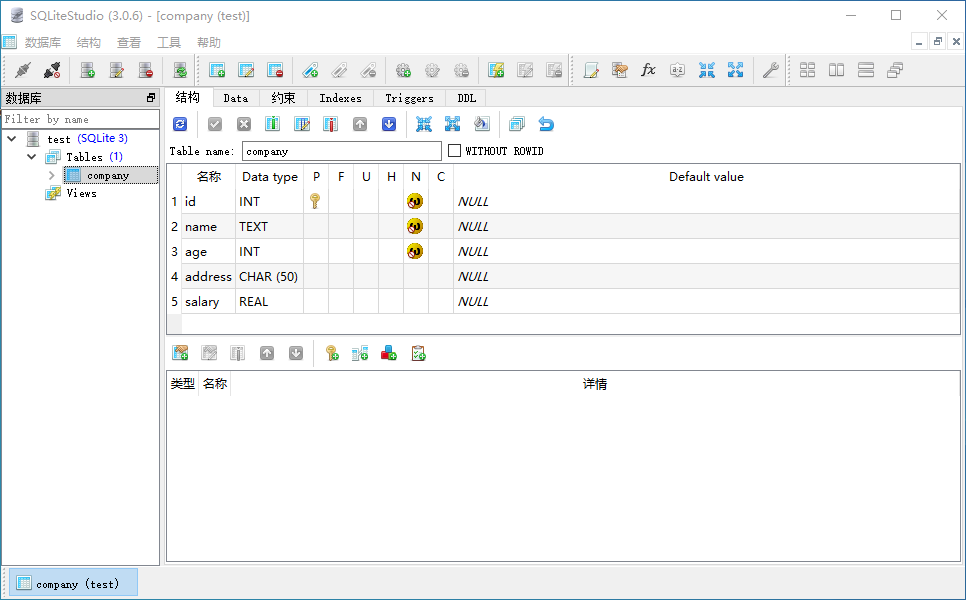Click the create new table icon
966x600 pixels.
217,70
